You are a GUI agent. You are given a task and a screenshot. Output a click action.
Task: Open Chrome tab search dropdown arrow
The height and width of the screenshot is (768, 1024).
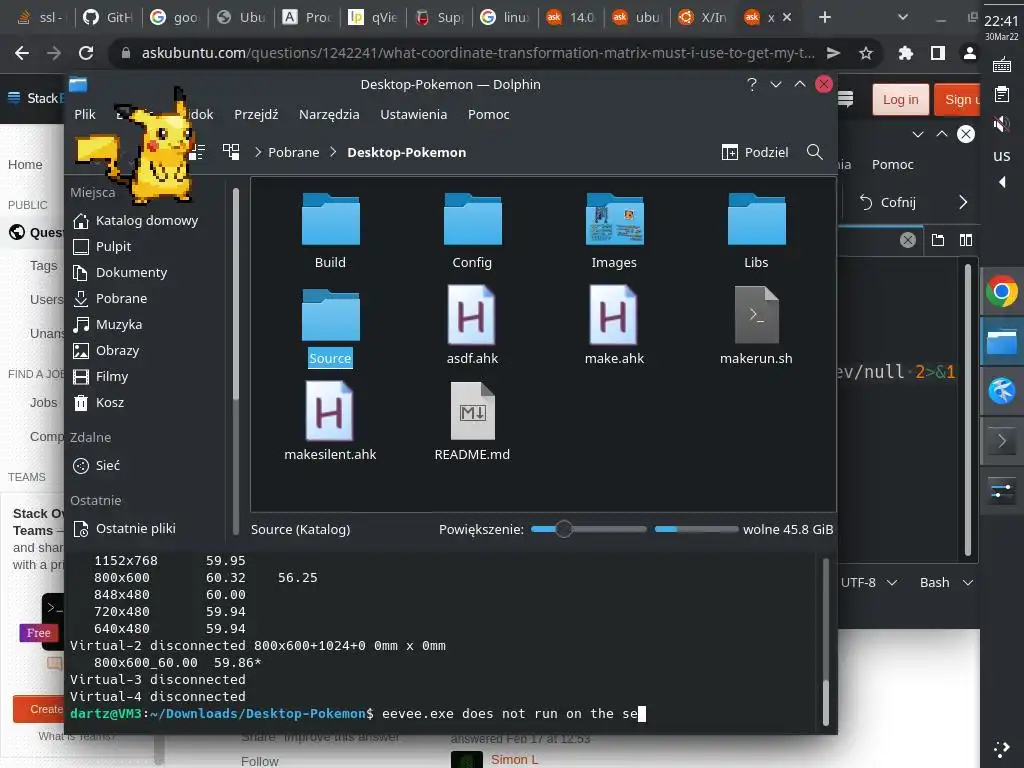[903, 17]
